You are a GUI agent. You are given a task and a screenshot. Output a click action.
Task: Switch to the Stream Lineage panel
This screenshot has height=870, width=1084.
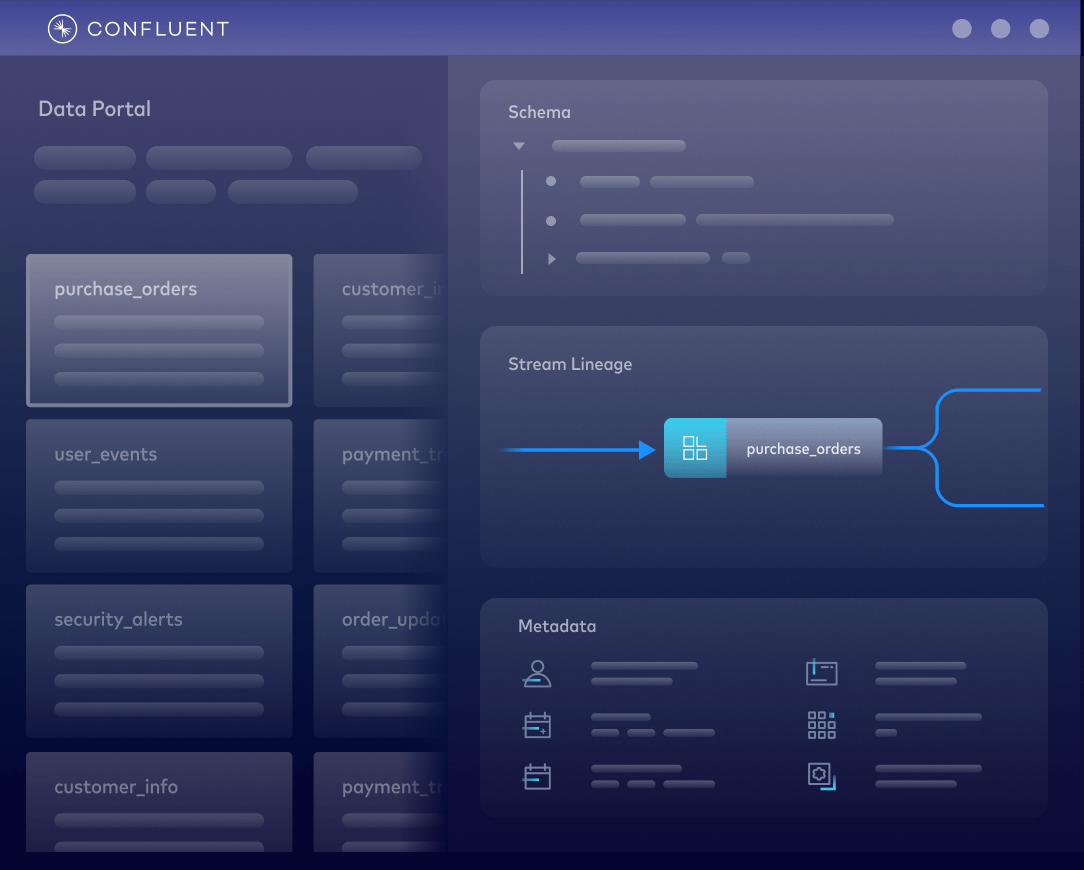(x=570, y=364)
